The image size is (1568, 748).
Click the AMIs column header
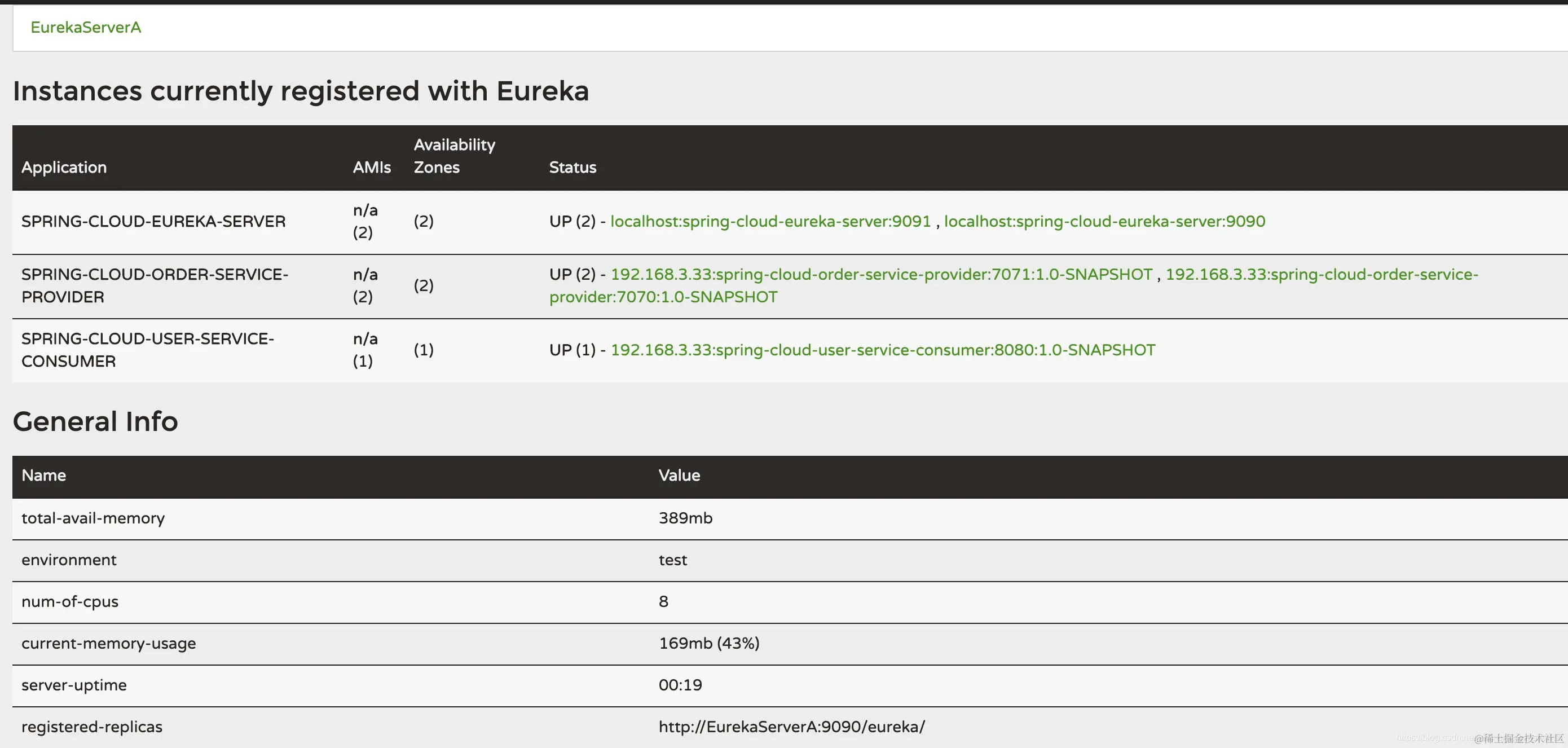pyautogui.click(x=371, y=168)
